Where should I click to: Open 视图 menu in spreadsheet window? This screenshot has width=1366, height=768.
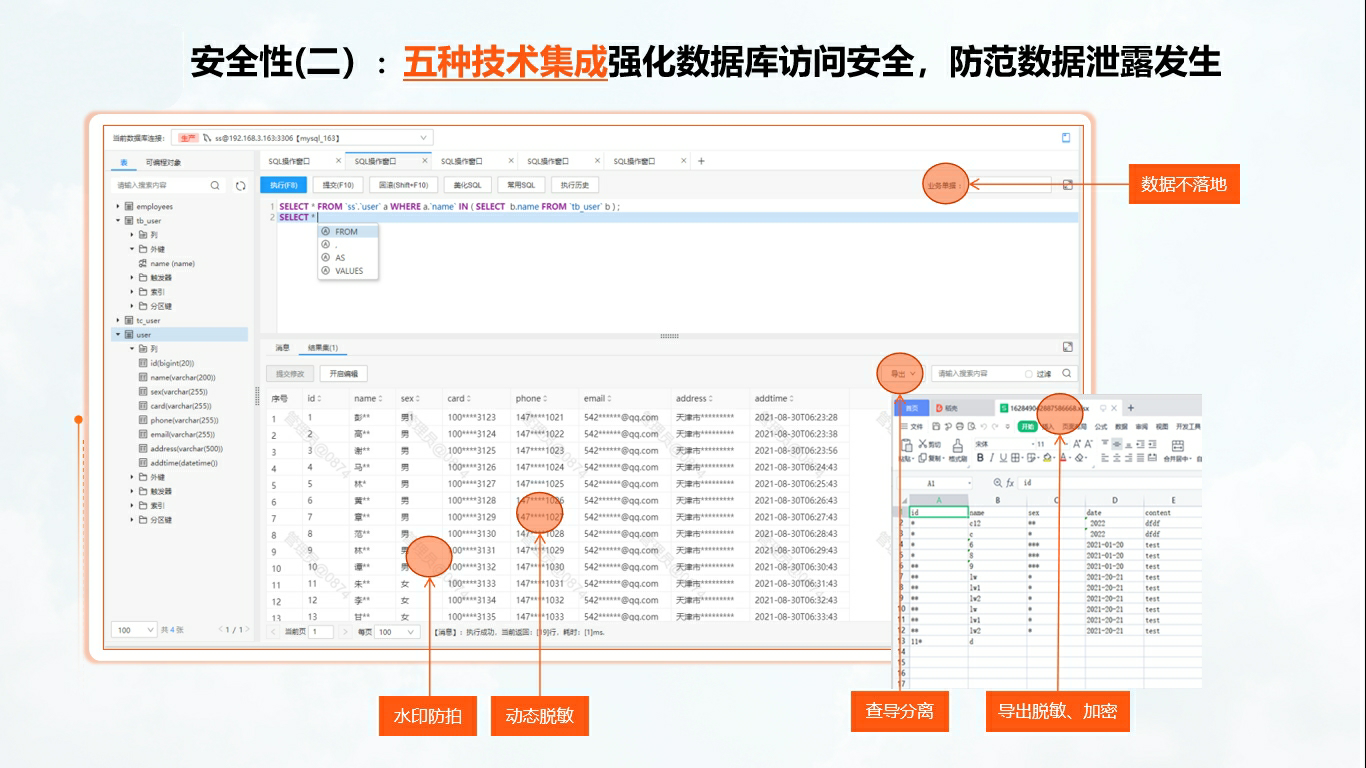1161,426
